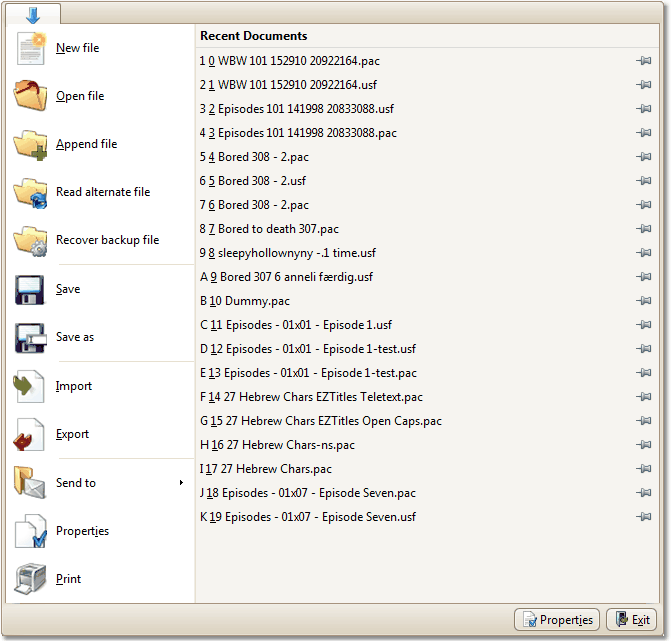Pin '6 Bored 308 - 2.pac' entry
Viewport: 671px width, 643px height.
tap(643, 205)
